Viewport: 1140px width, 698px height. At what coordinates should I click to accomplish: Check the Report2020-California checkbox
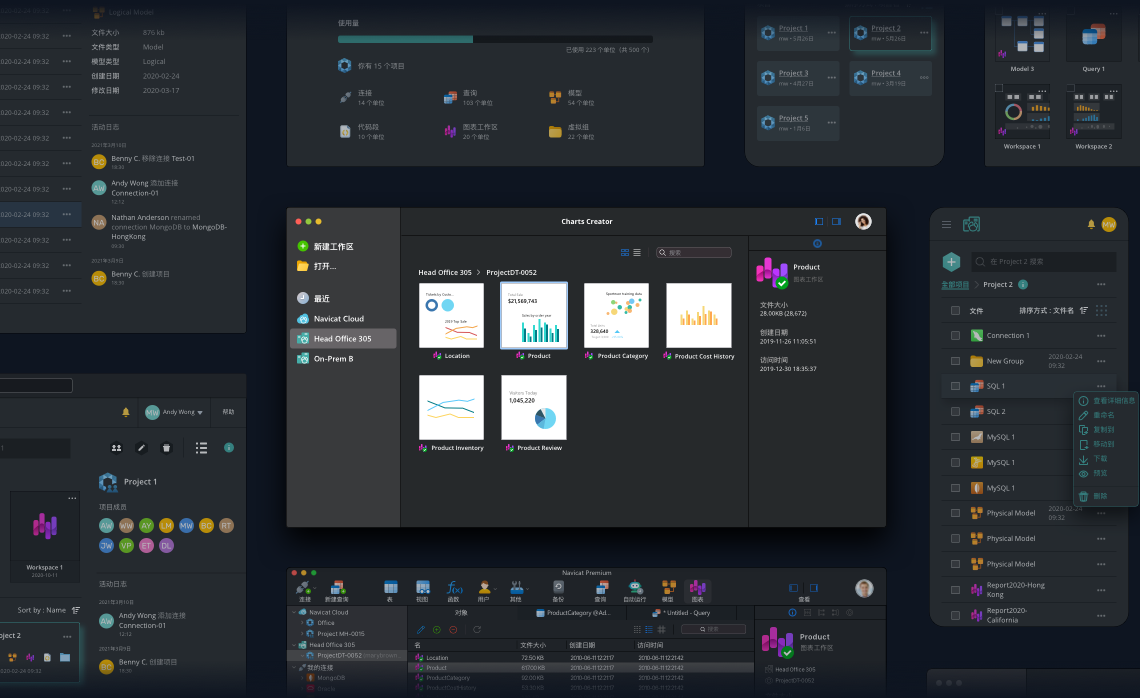(x=955, y=615)
